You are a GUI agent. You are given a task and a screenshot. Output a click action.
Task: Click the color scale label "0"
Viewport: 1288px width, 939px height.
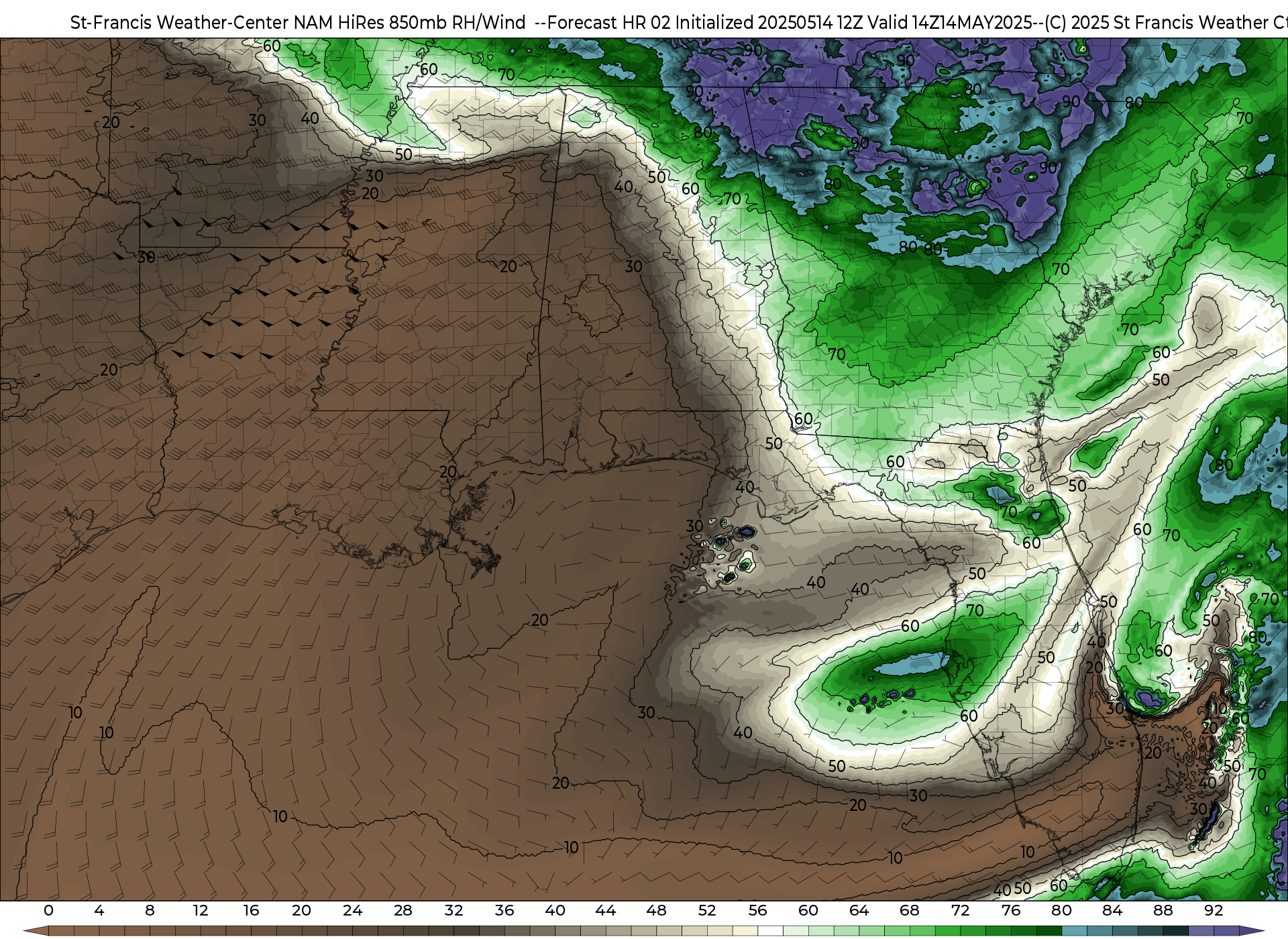[x=48, y=910]
